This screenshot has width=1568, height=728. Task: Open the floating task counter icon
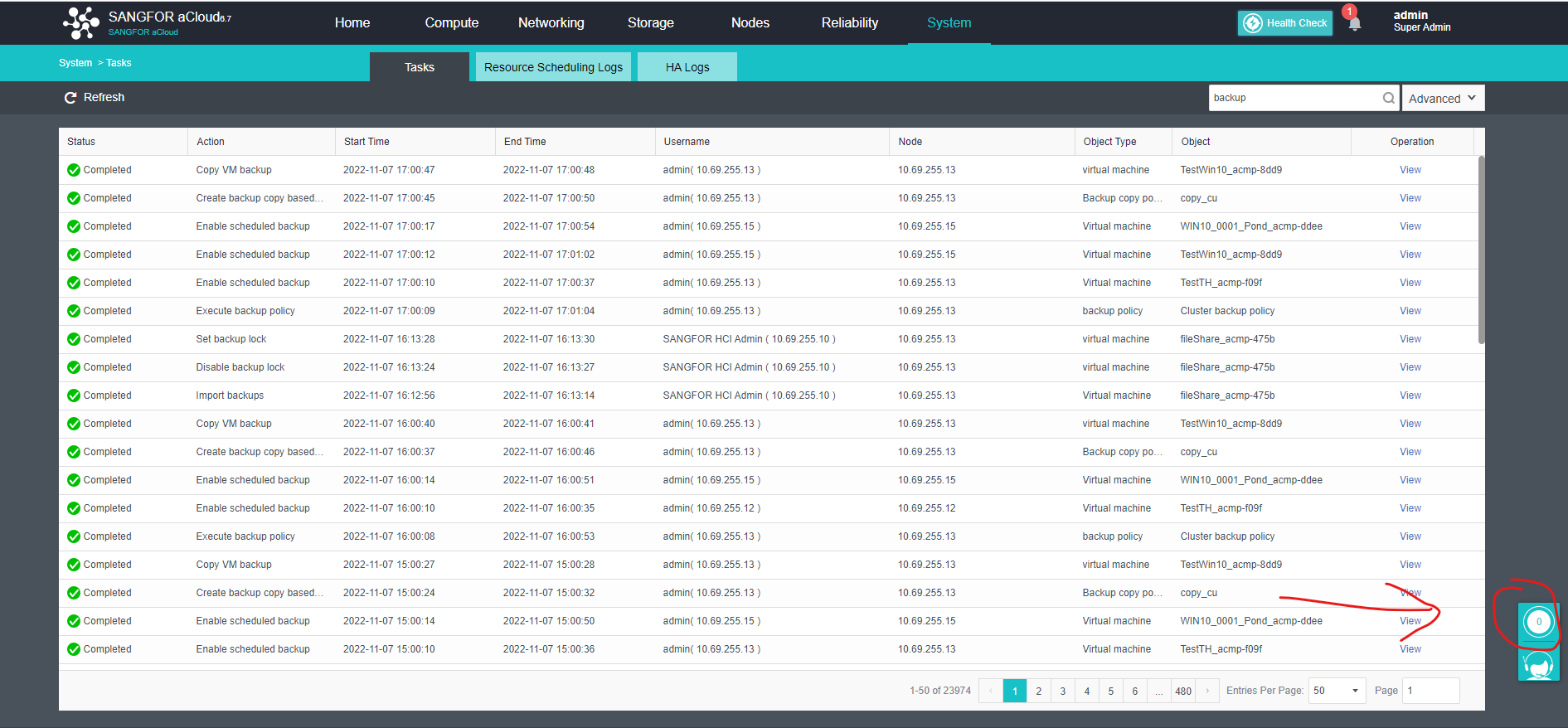(1539, 622)
